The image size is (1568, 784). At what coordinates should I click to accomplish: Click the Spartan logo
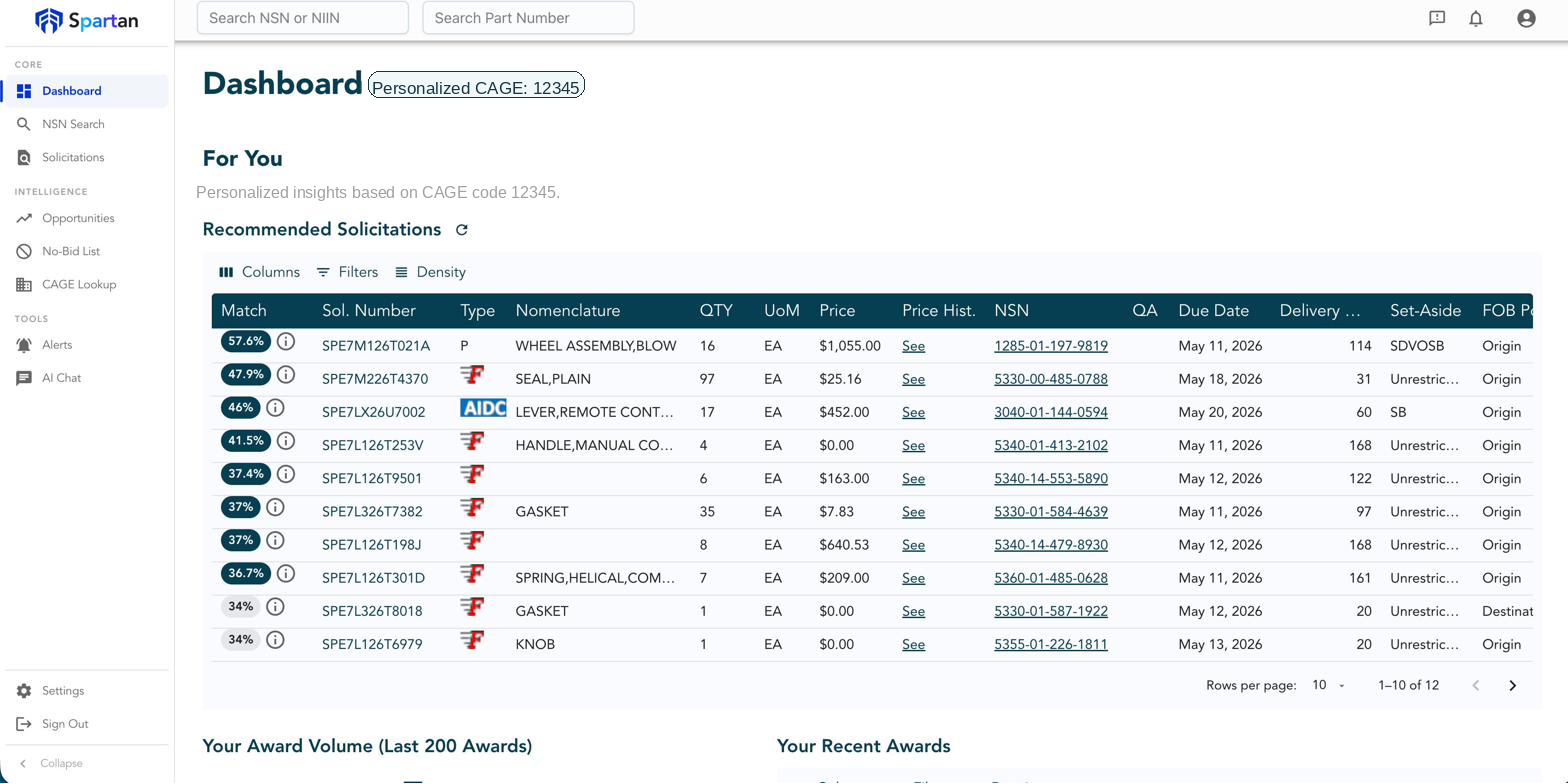86,20
